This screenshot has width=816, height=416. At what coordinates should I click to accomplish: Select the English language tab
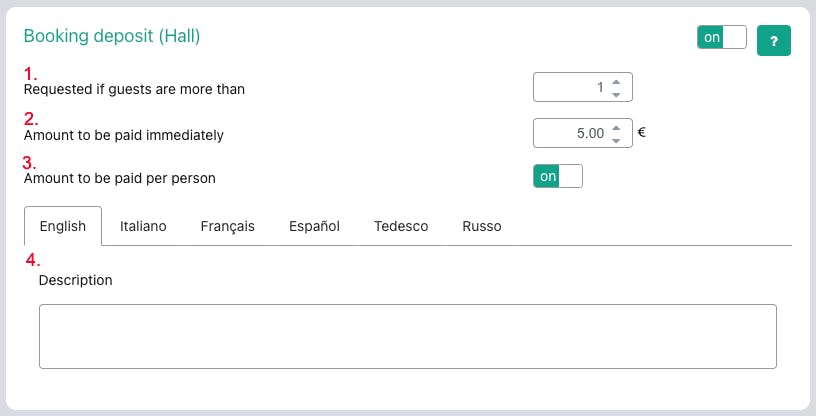(63, 226)
